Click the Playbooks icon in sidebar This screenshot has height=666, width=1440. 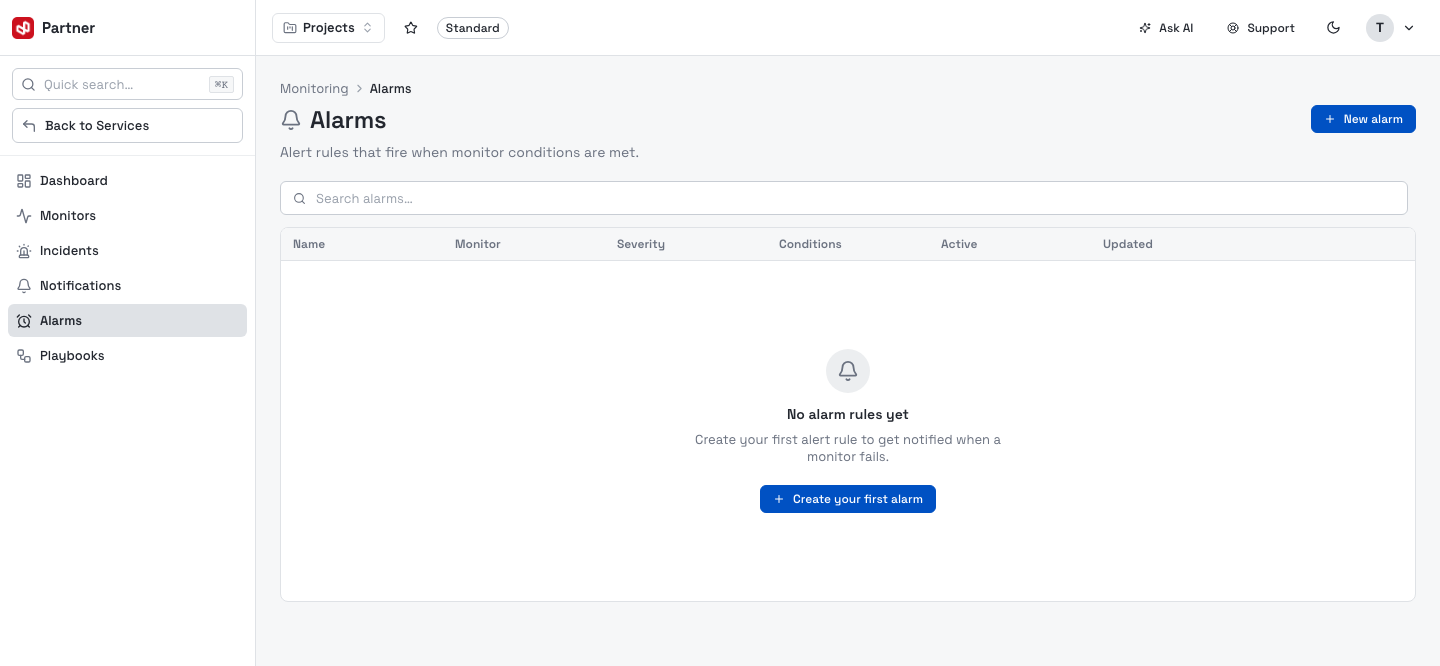(24, 356)
